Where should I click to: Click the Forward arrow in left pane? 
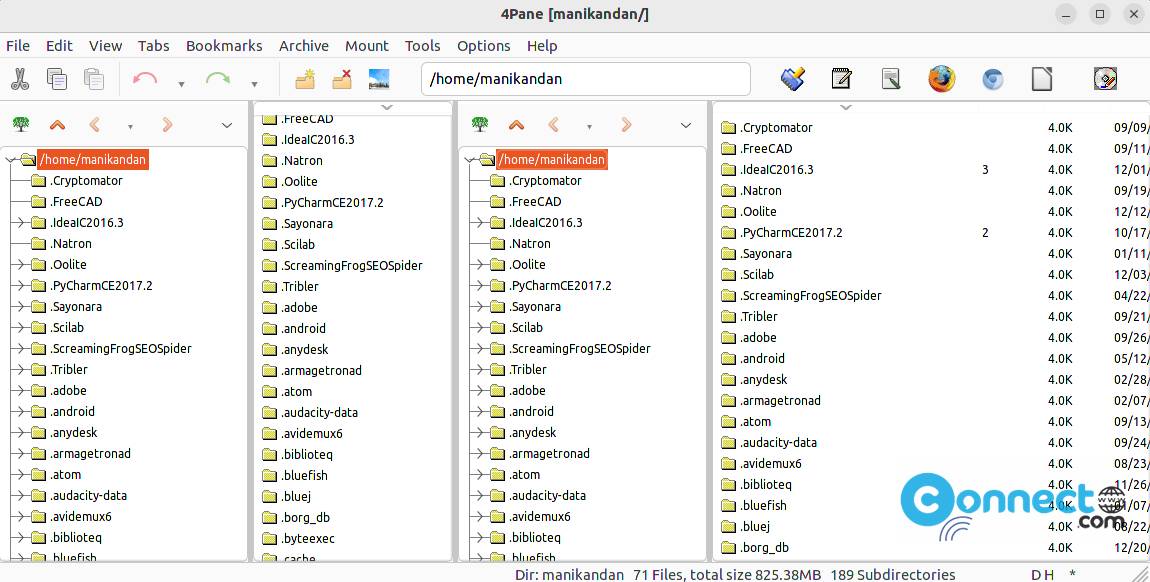167,125
